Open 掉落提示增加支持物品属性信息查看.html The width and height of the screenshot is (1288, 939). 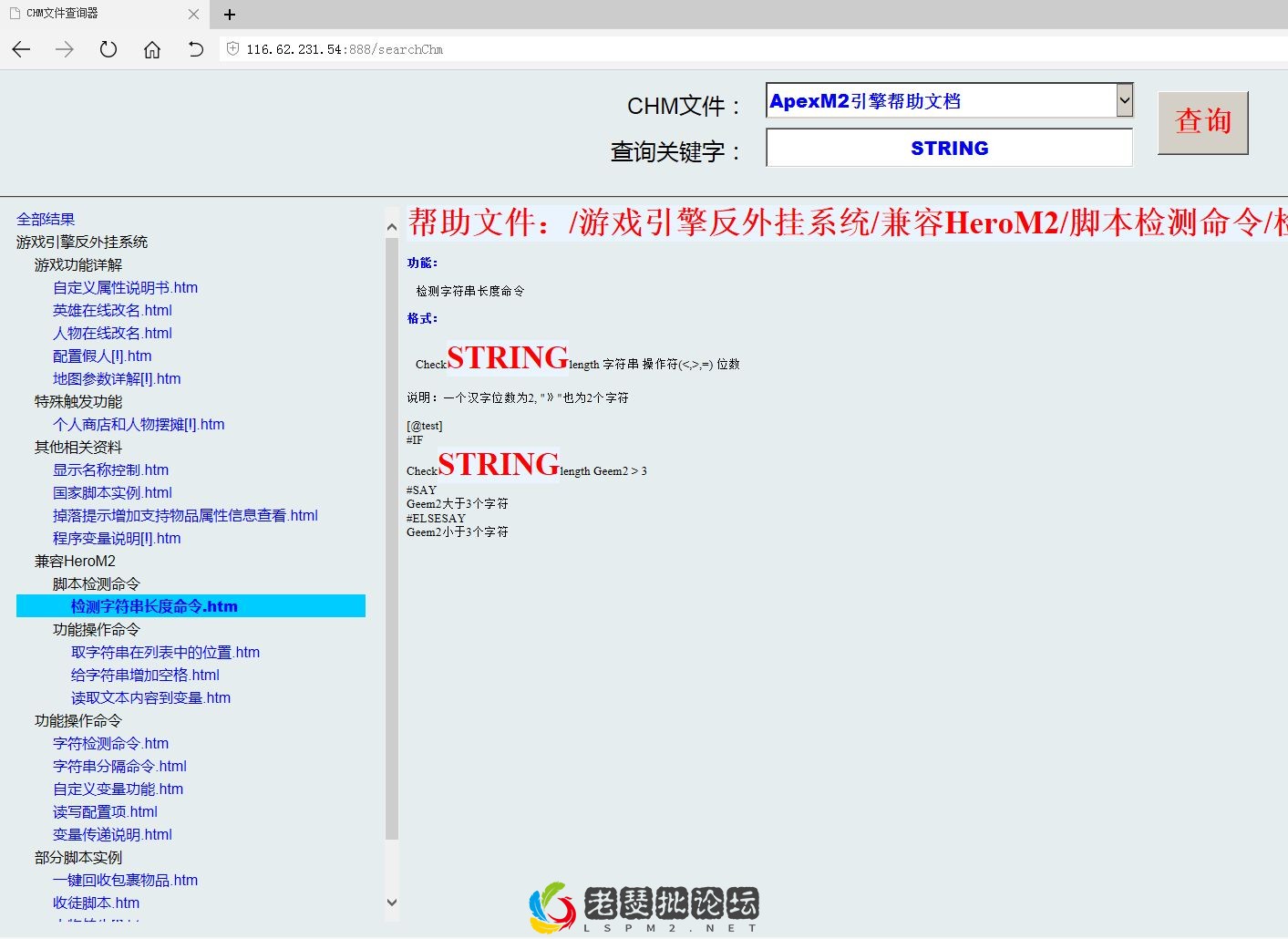(185, 515)
